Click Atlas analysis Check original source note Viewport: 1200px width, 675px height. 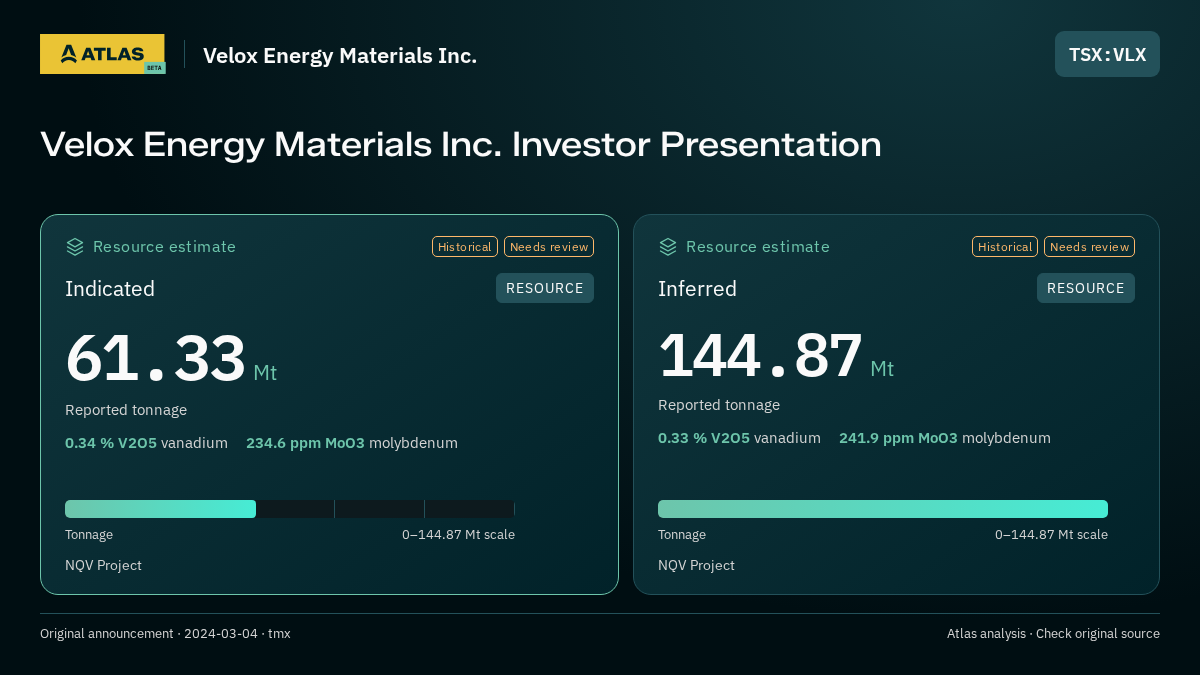[x=1053, y=634]
